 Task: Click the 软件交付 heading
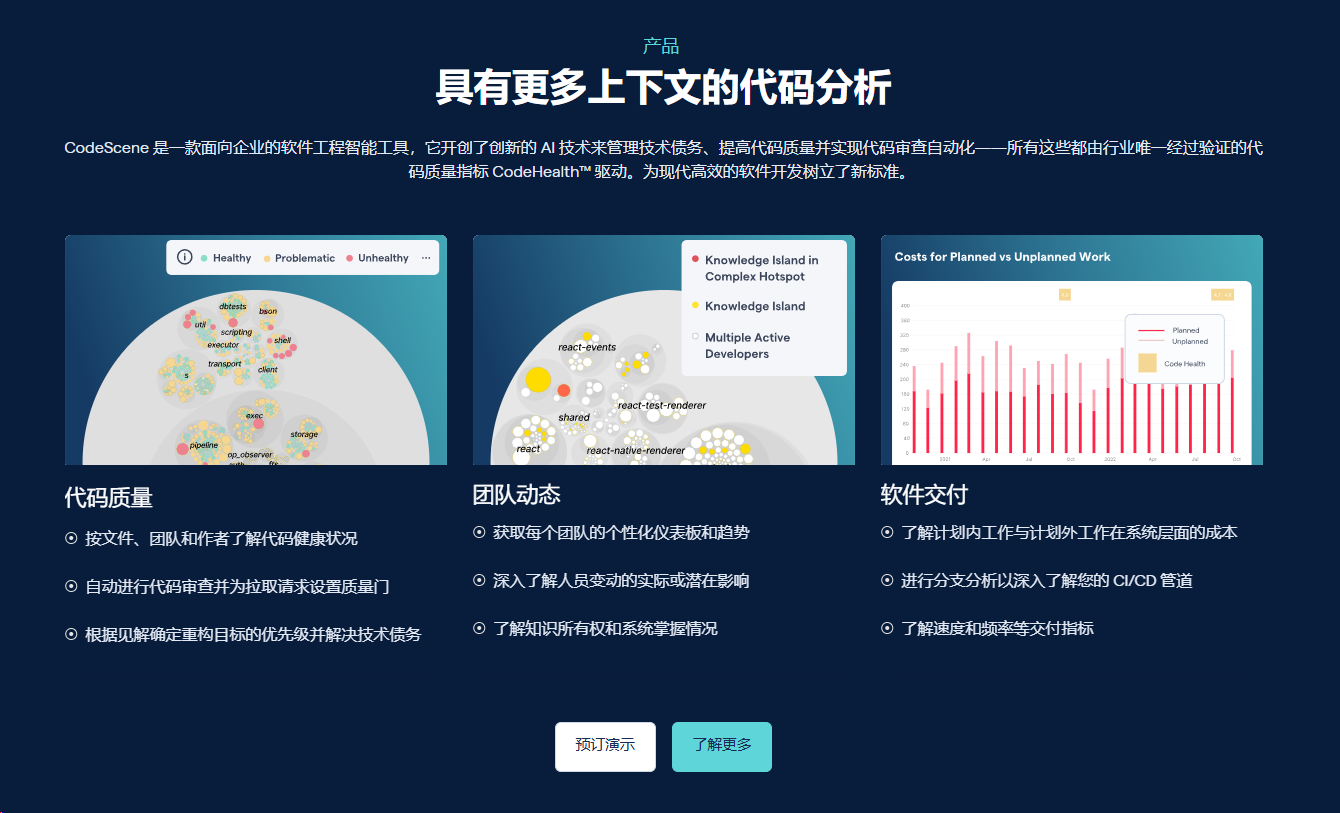(x=925, y=494)
